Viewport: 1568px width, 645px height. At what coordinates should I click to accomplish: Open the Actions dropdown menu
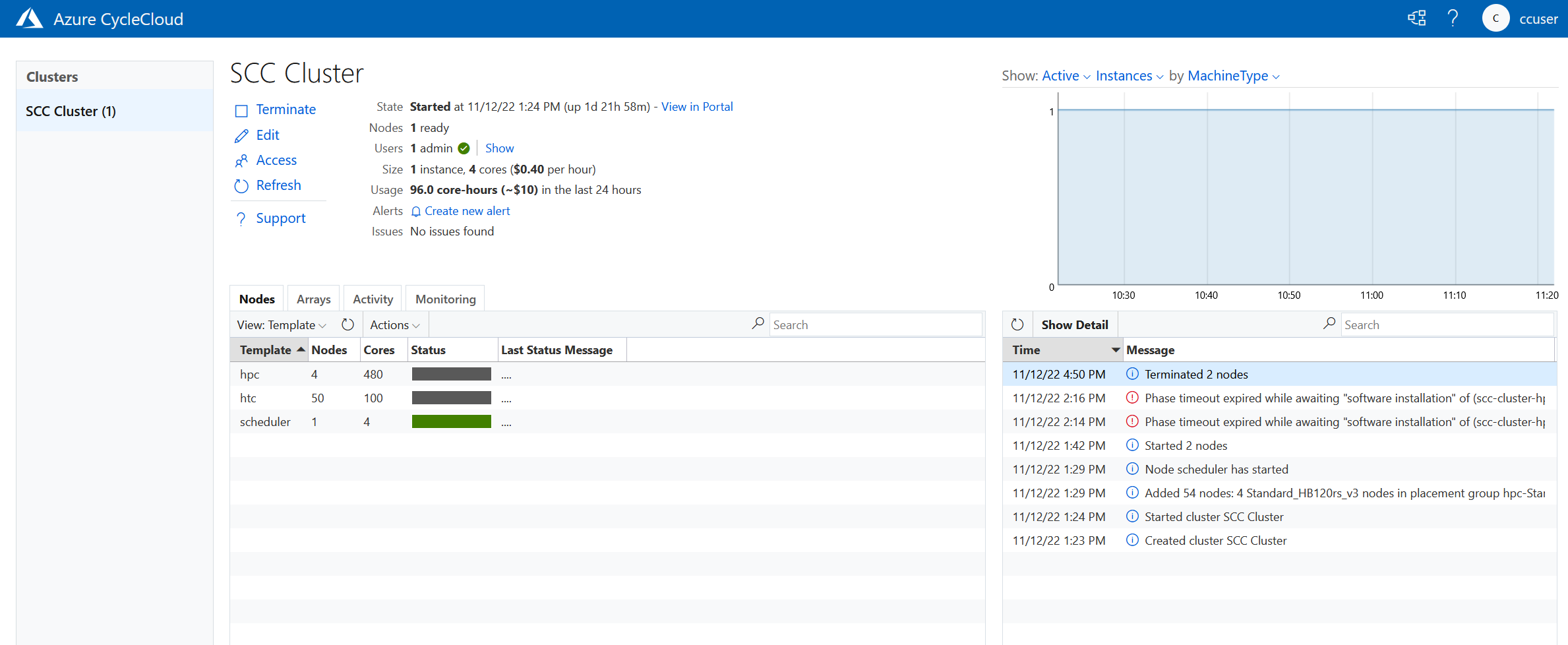pos(395,325)
